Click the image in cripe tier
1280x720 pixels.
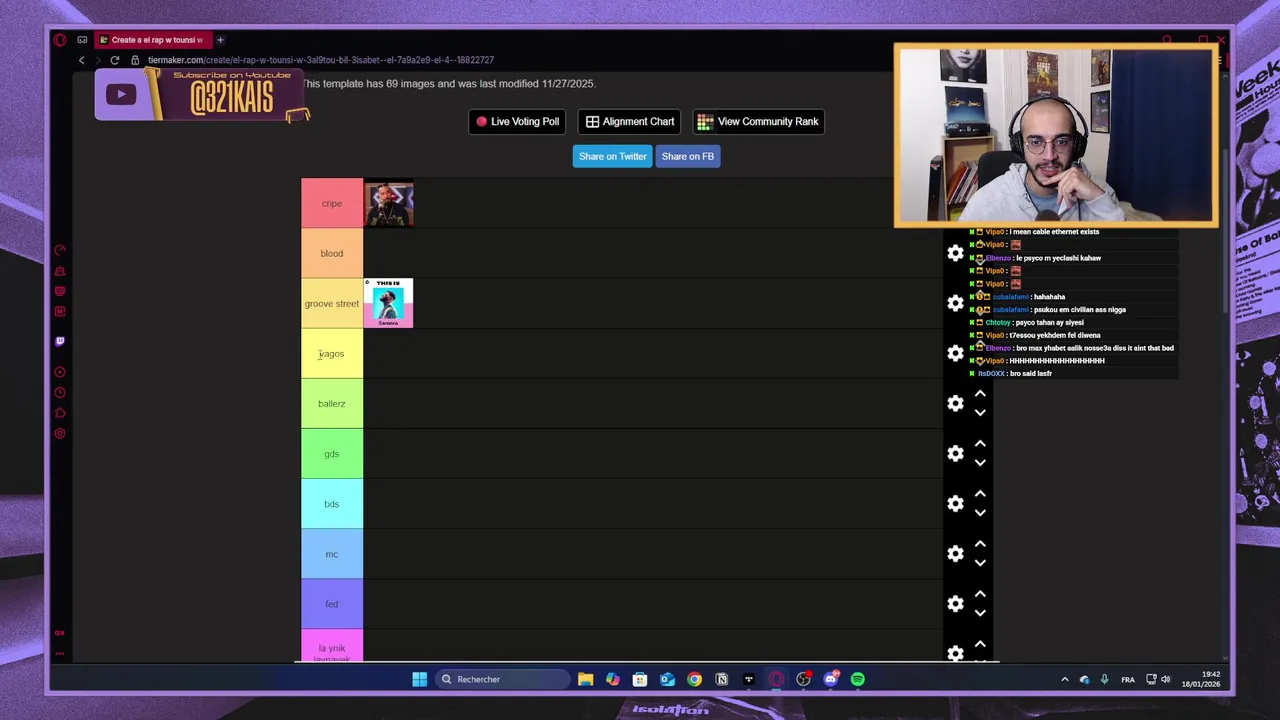(389, 203)
